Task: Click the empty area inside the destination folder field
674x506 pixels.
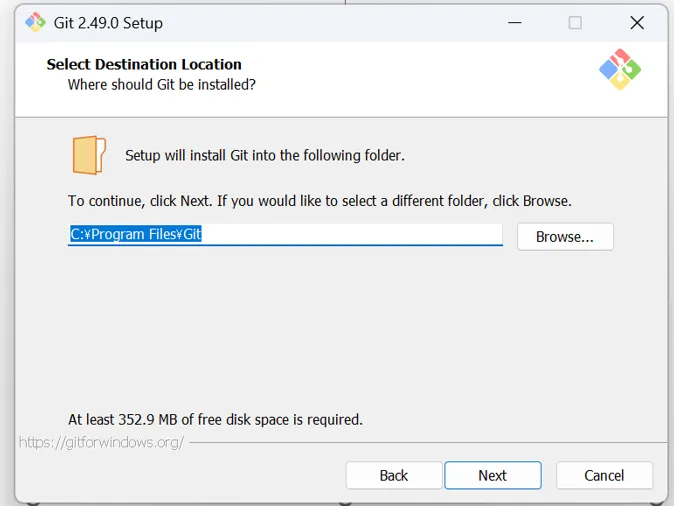Action: pyautogui.click(x=360, y=234)
